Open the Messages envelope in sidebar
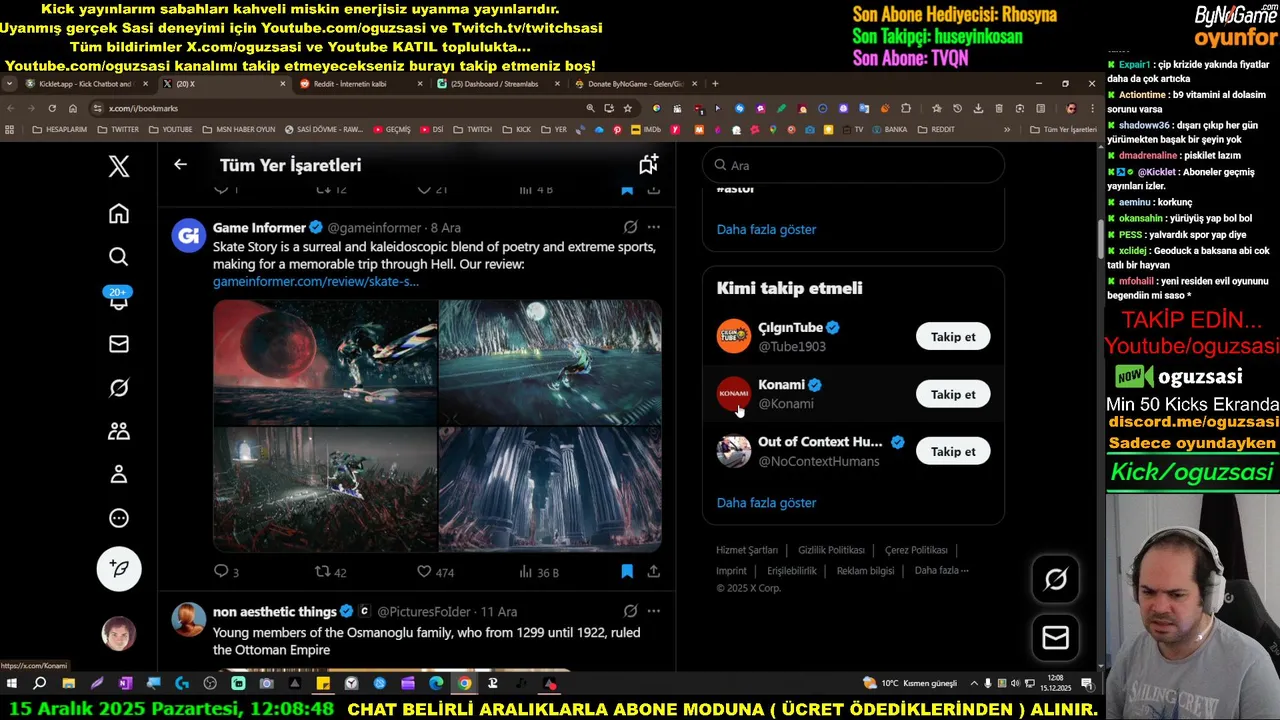 (119, 344)
